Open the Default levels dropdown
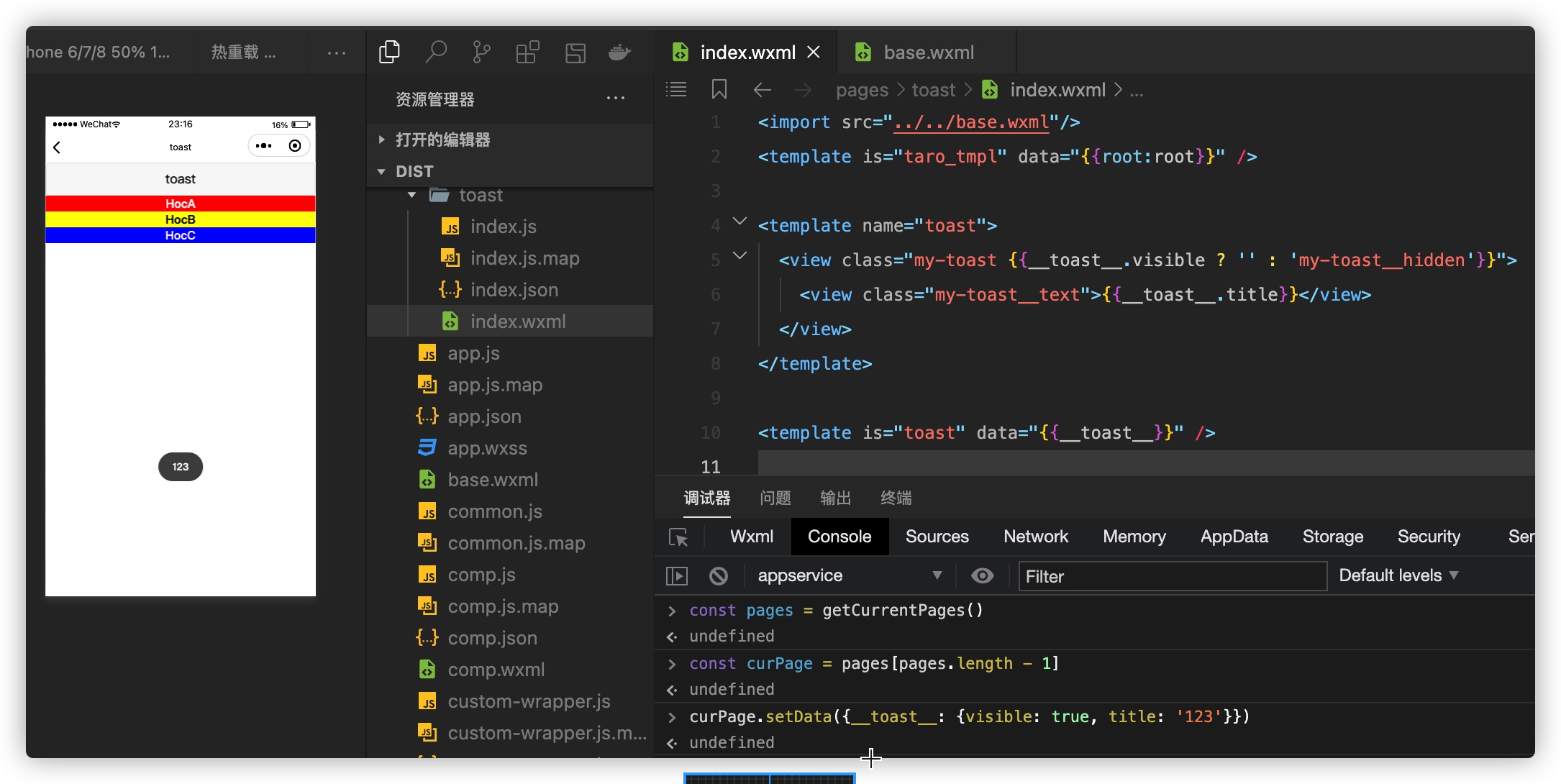The width and height of the screenshot is (1561, 784). [1398, 575]
